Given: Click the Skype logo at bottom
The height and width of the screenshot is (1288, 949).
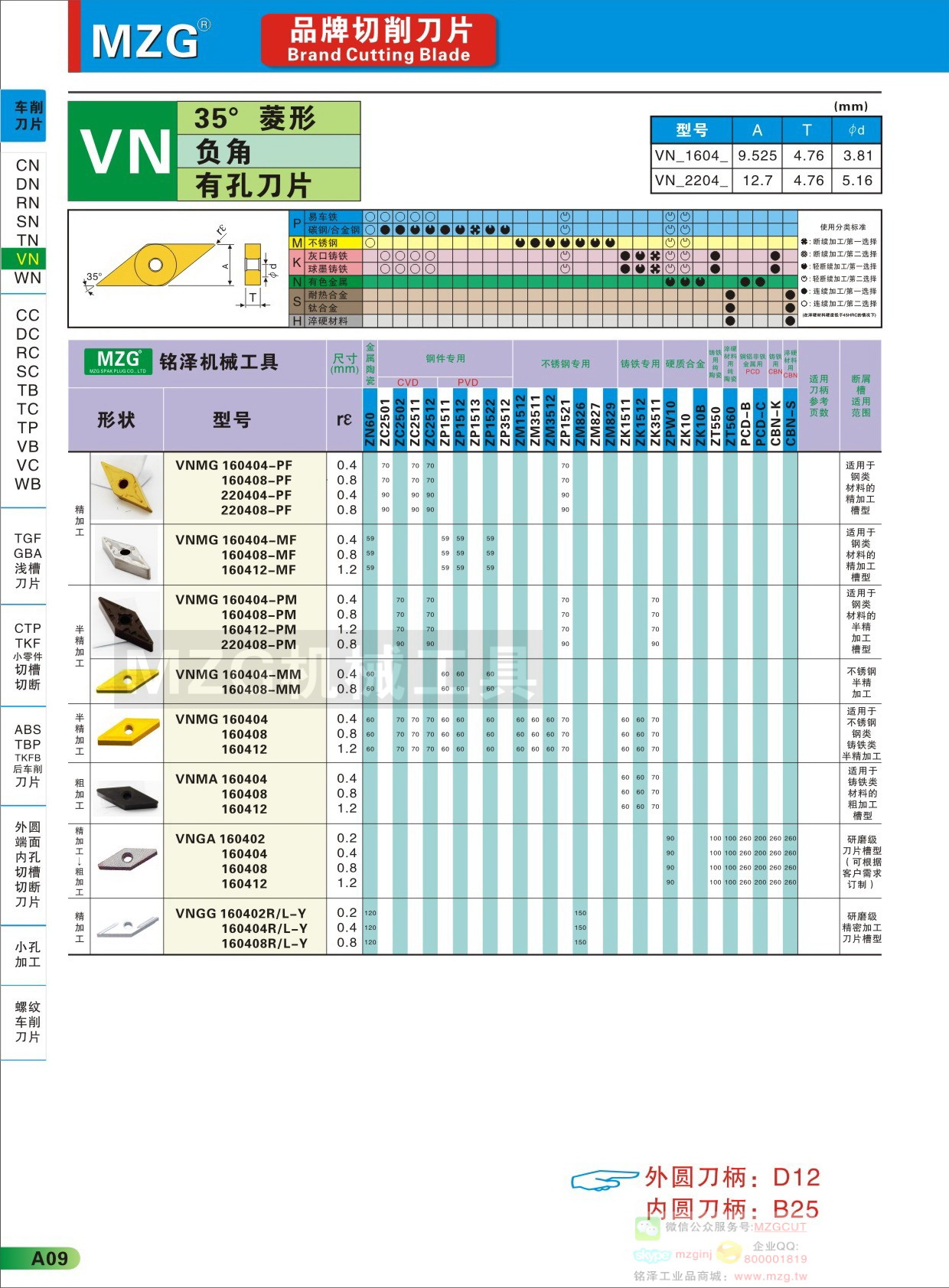Looking at the screenshot, I should (652, 1254).
